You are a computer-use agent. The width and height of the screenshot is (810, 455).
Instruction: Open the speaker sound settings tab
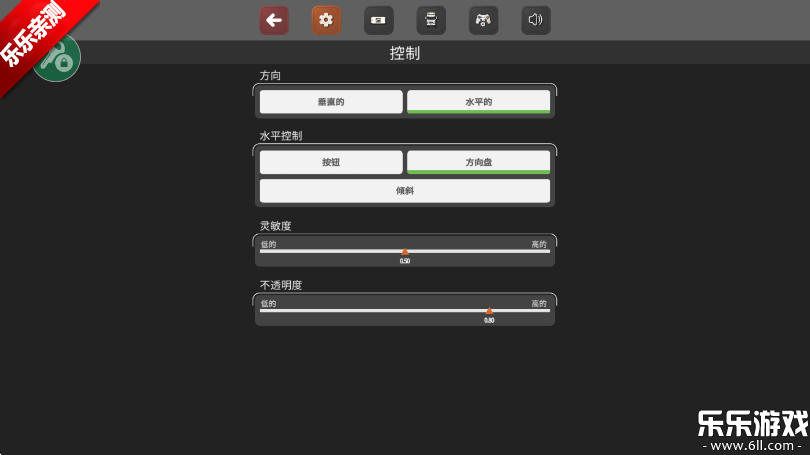coord(535,20)
